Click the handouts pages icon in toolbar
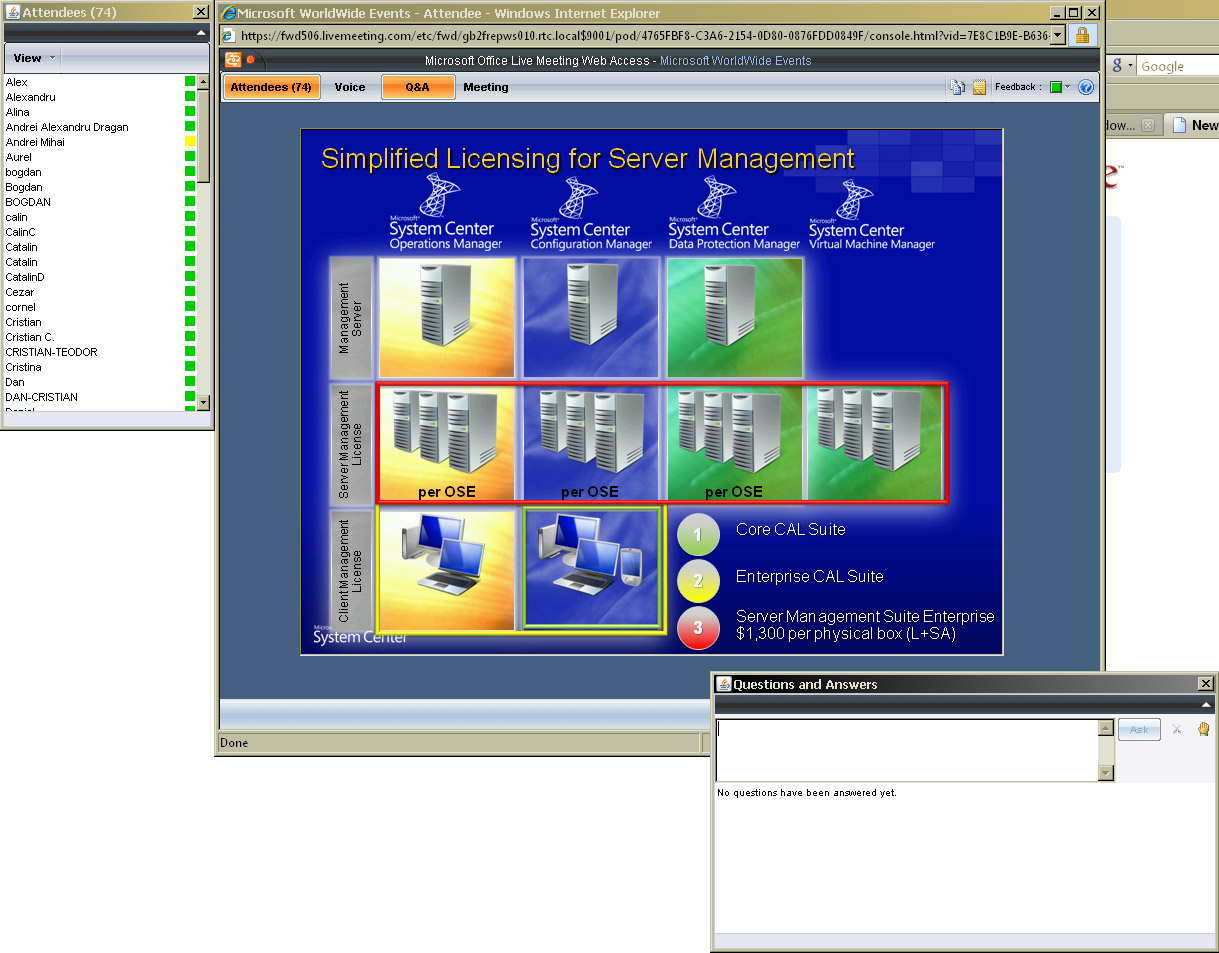1219x953 pixels. point(957,87)
